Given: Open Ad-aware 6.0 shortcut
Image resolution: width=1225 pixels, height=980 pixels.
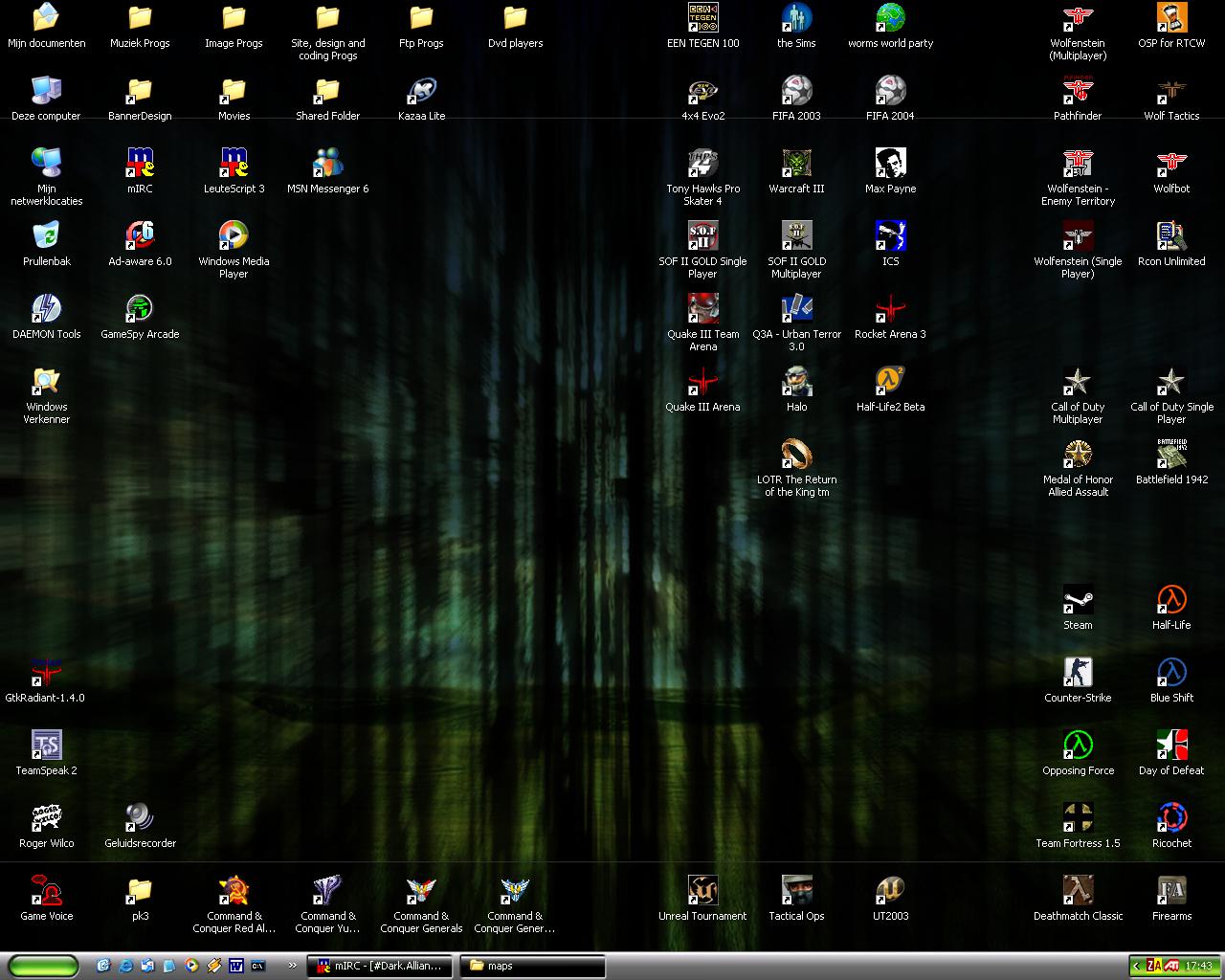Looking at the screenshot, I should click(140, 235).
